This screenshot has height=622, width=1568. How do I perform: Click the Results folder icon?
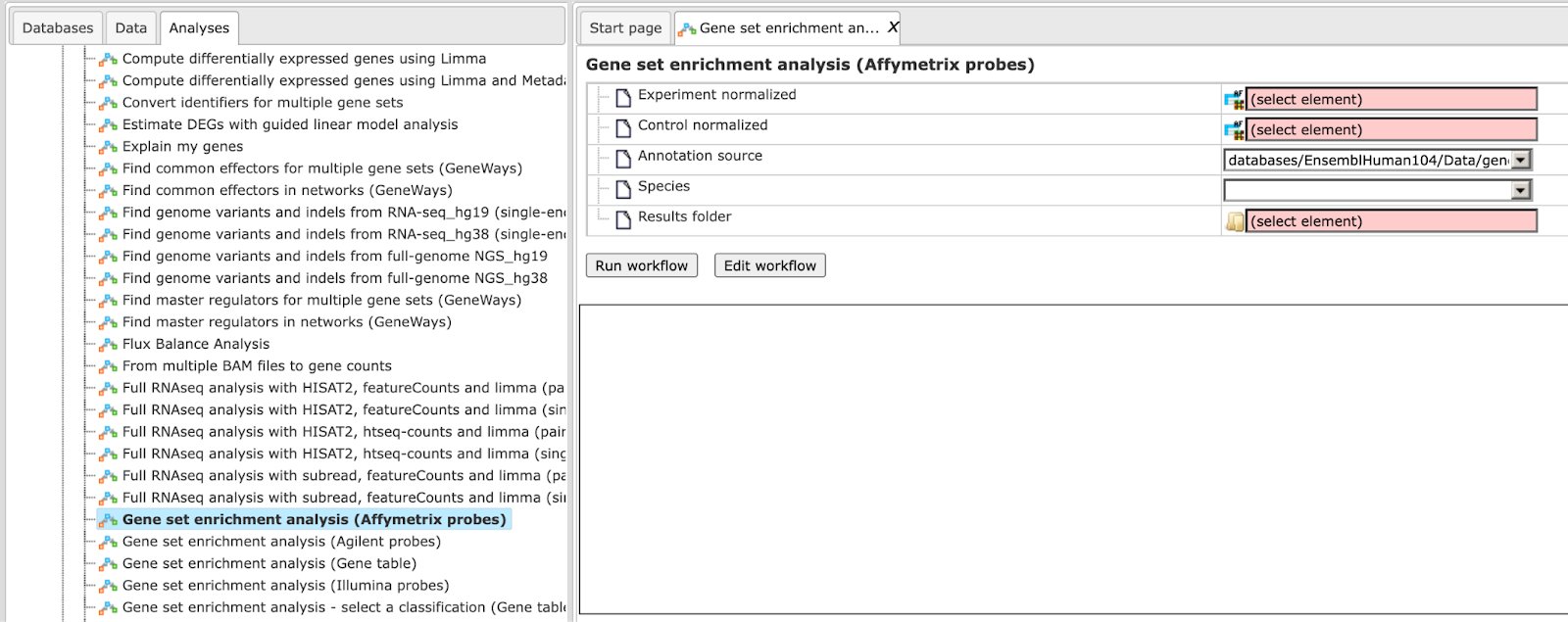pos(1235,221)
